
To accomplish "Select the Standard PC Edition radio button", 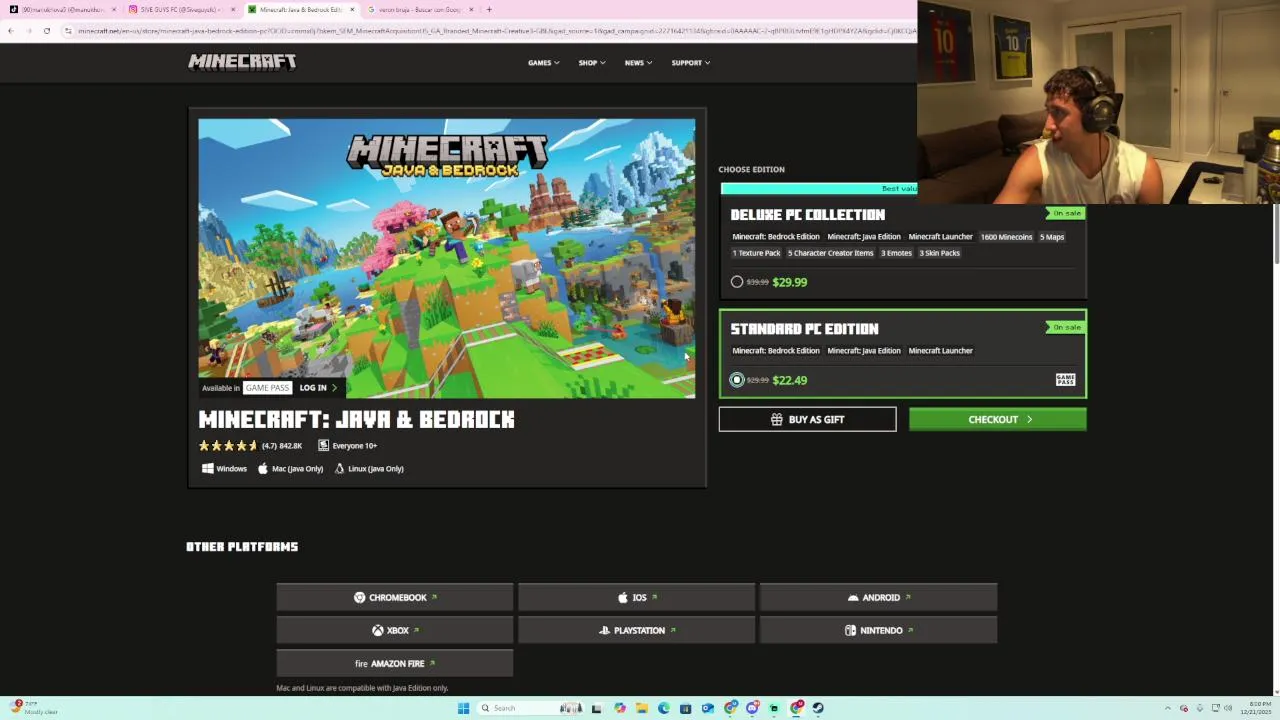I will coord(737,380).
